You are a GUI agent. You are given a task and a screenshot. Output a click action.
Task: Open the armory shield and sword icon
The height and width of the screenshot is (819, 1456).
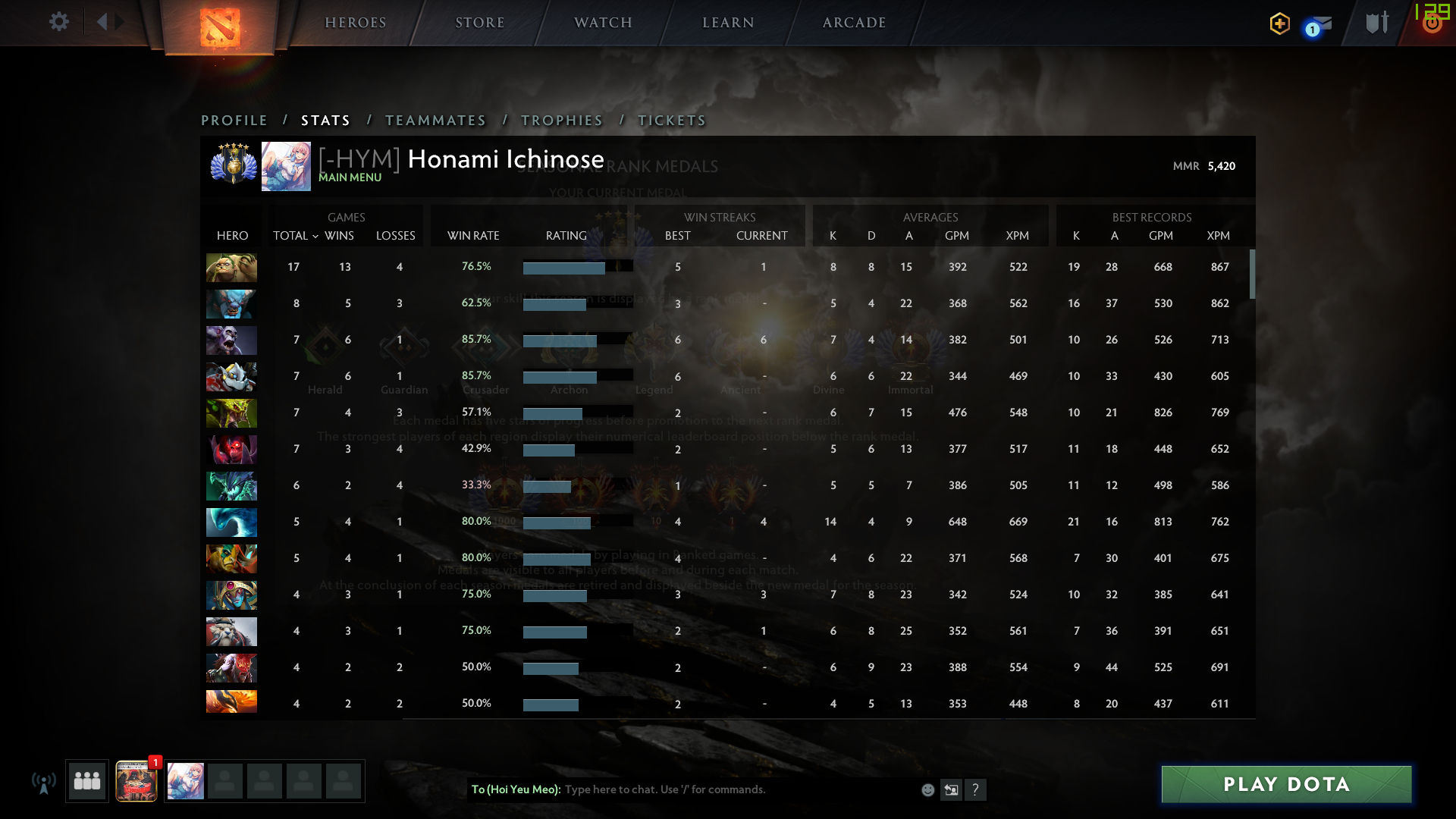pyautogui.click(x=1377, y=23)
